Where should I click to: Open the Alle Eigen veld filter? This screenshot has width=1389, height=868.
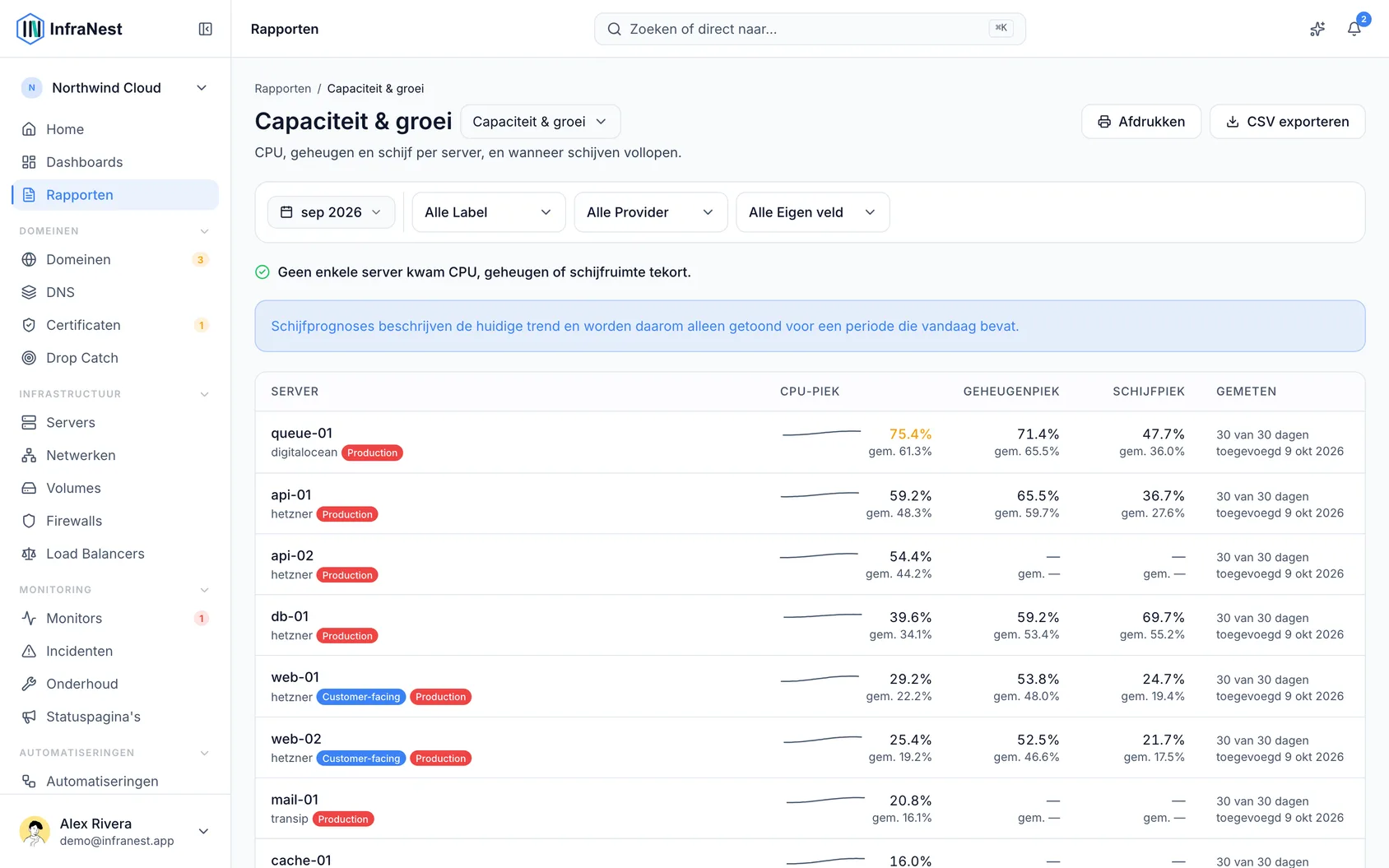tap(812, 212)
